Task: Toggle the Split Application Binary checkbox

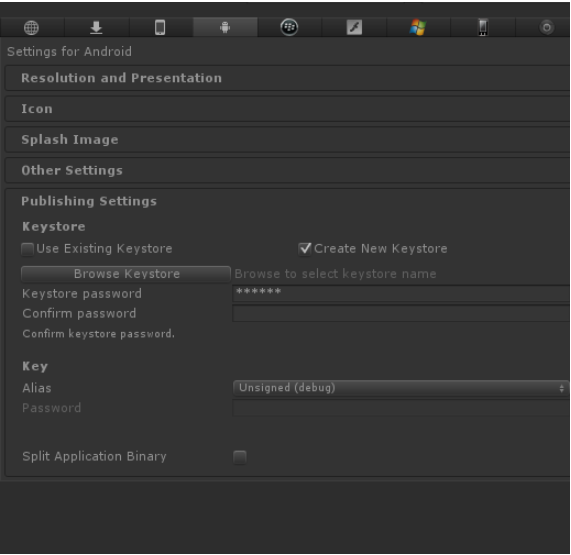Action: pos(240,457)
